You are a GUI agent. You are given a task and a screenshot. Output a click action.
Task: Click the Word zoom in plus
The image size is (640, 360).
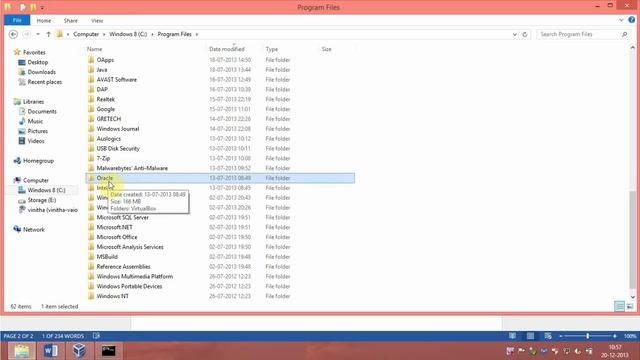(615, 336)
